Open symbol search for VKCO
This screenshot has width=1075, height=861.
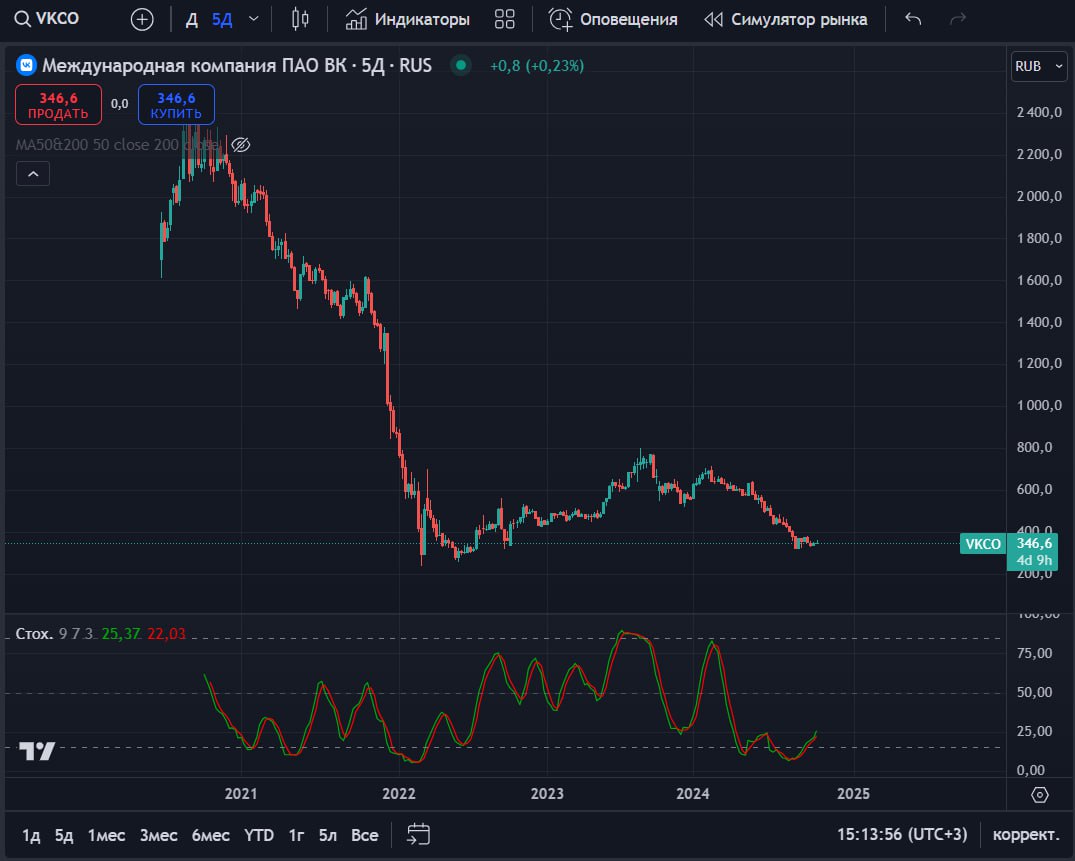47,19
